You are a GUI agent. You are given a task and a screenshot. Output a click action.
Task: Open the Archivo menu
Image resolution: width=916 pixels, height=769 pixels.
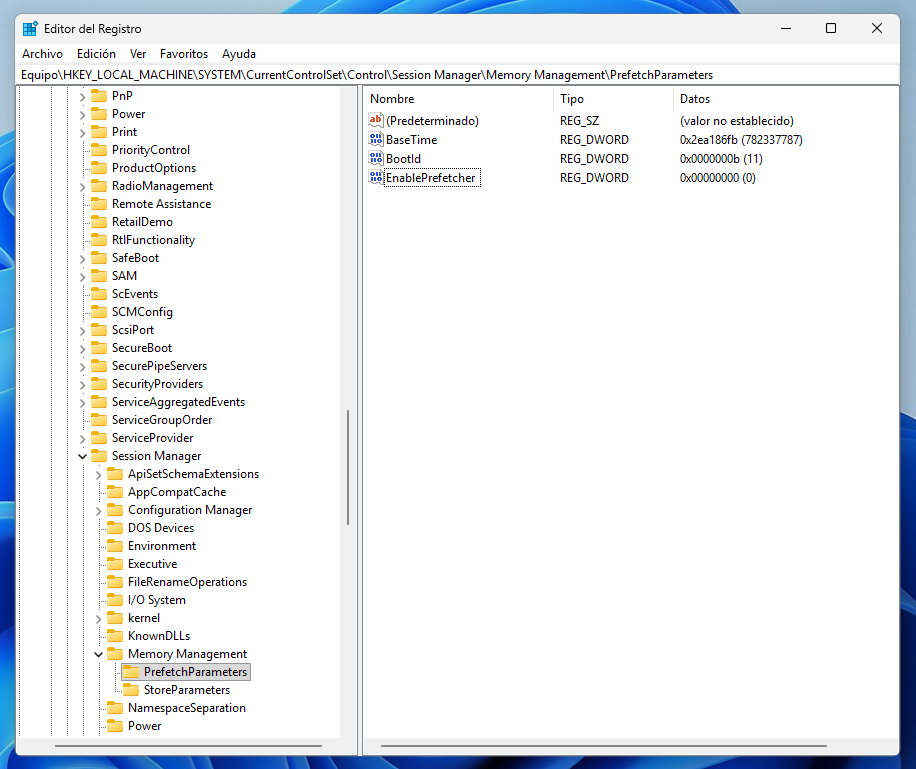click(x=42, y=54)
